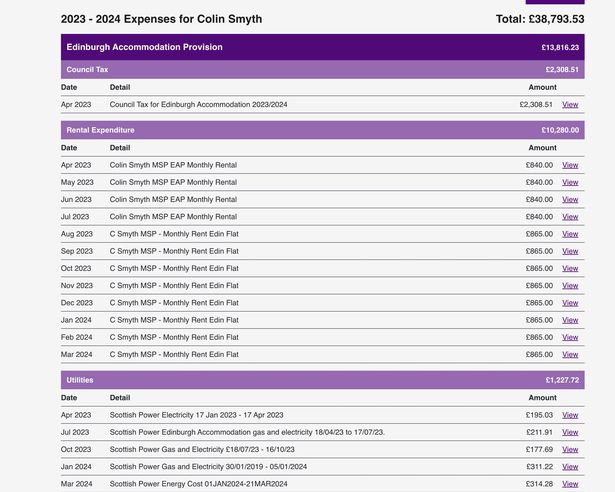Image resolution: width=615 pixels, height=492 pixels.
Task: View the Jan 2024 monthly rent
Action: coord(570,321)
